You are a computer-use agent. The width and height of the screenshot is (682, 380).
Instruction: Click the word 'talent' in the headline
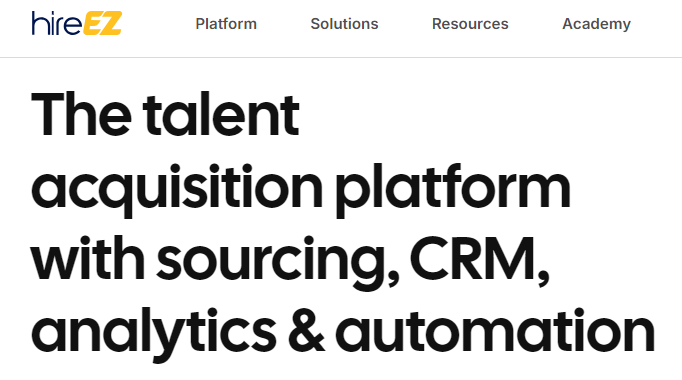221,115
